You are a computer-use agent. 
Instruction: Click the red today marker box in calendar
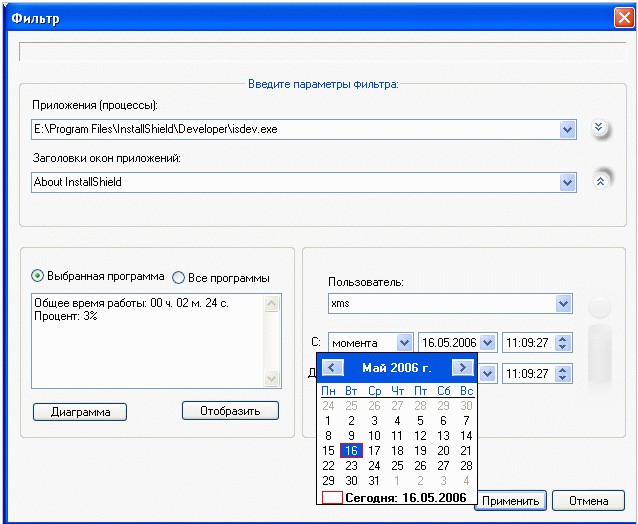click(331, 498)
